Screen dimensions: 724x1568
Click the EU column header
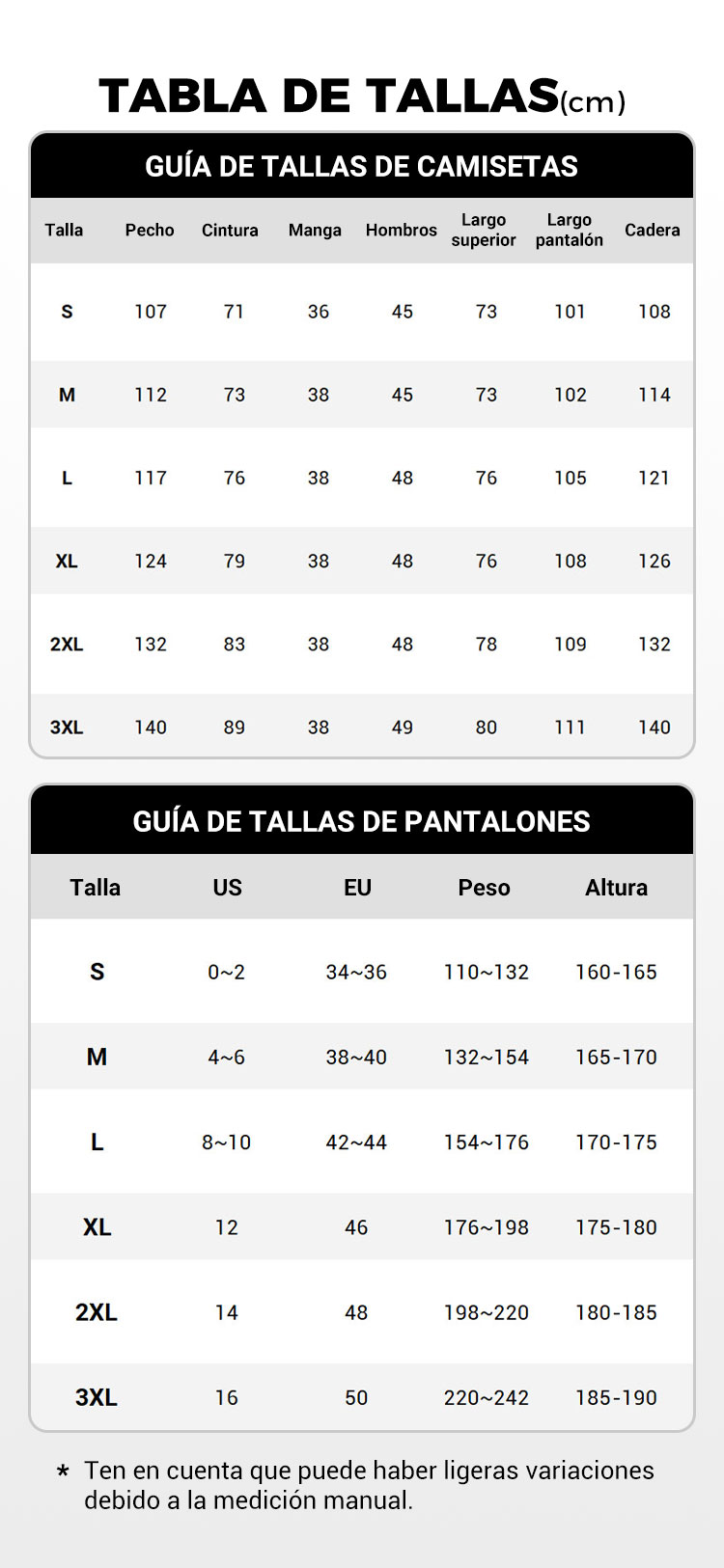tap(357, 888)
